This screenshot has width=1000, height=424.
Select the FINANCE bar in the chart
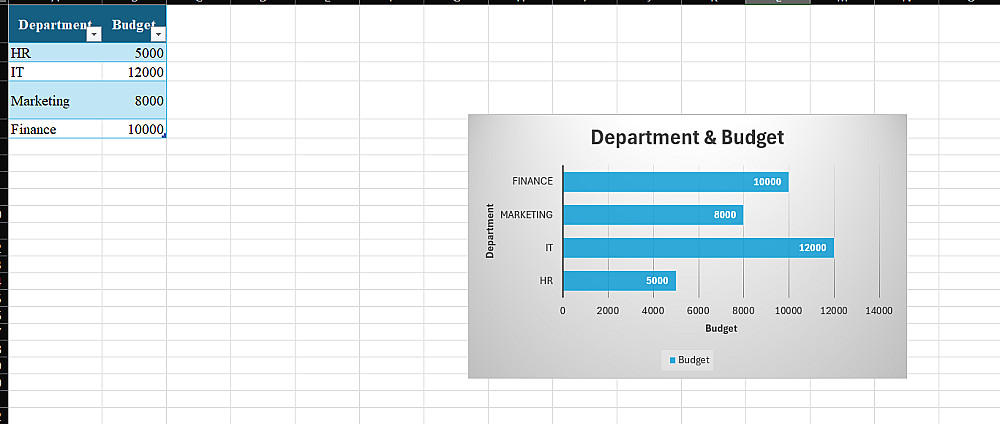[x=675, y=182]
